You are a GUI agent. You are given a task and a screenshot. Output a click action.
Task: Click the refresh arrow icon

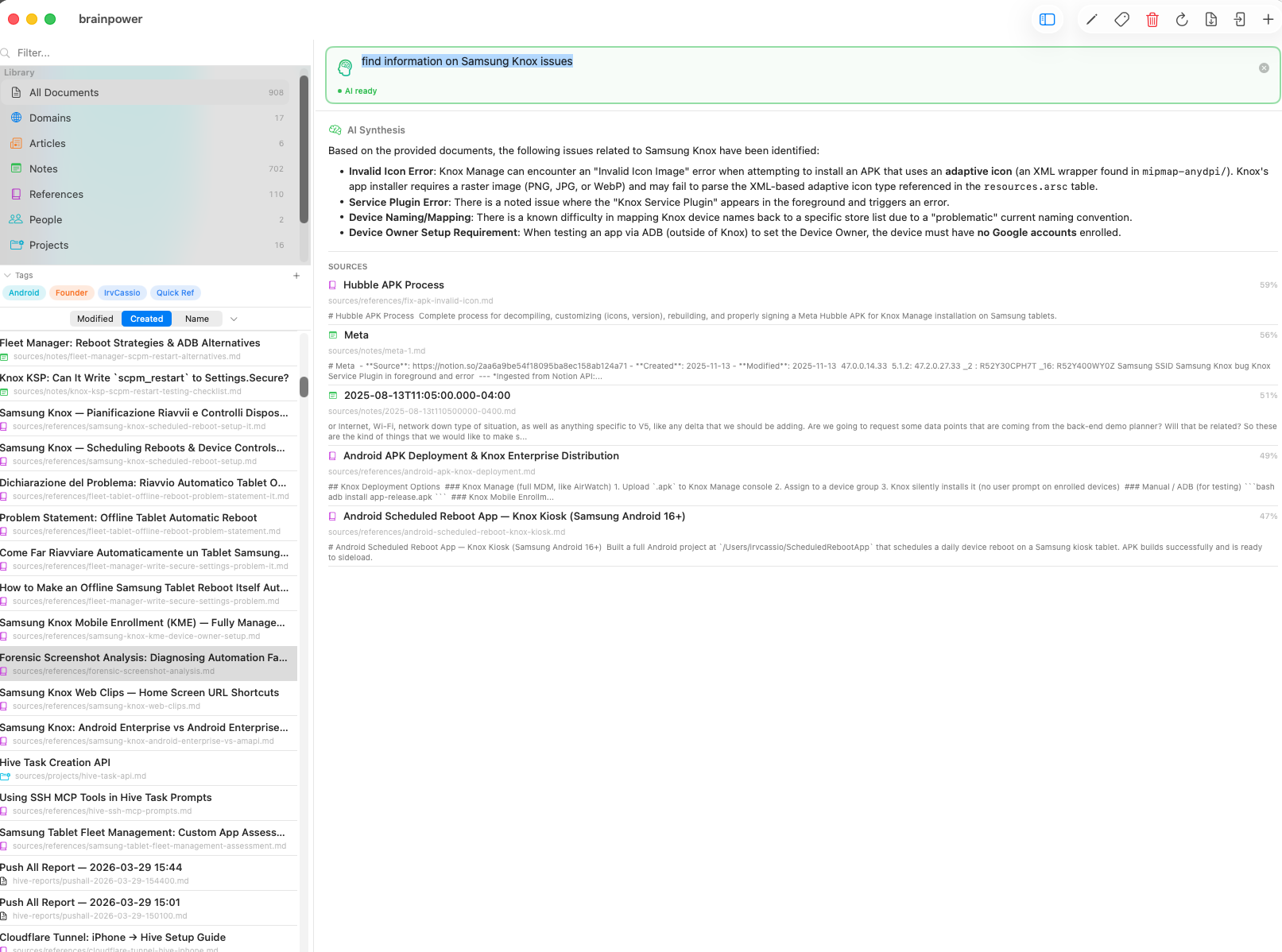pos(1182,20)
